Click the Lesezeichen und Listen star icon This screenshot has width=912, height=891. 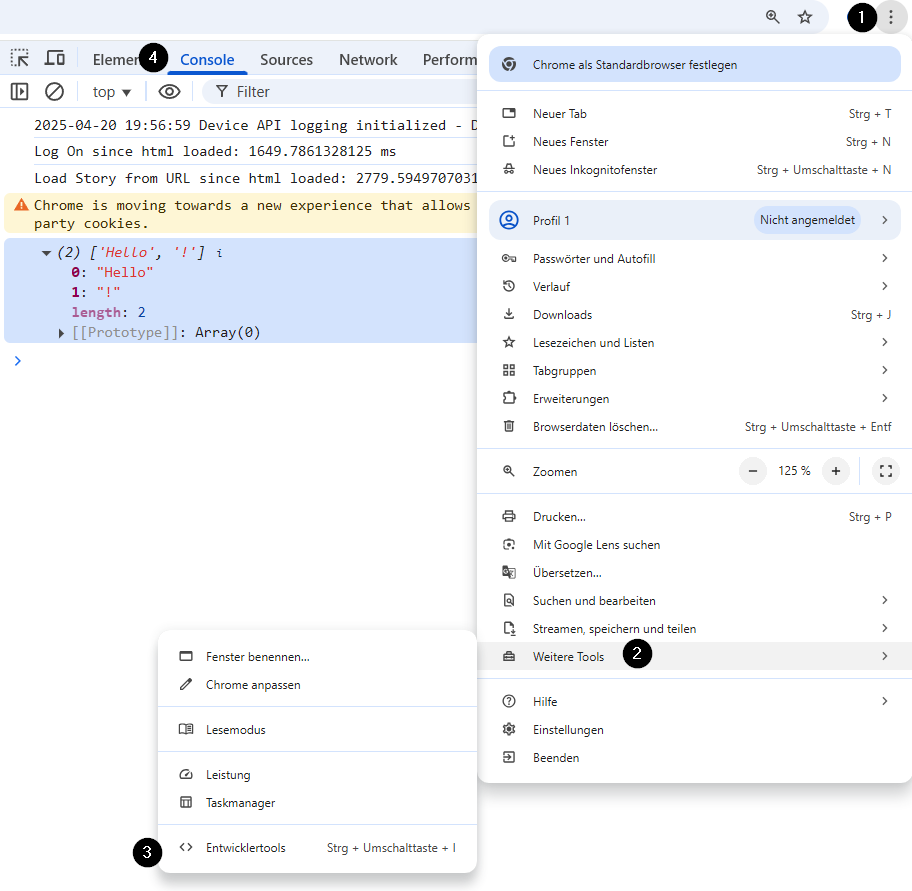click(509, 342)
